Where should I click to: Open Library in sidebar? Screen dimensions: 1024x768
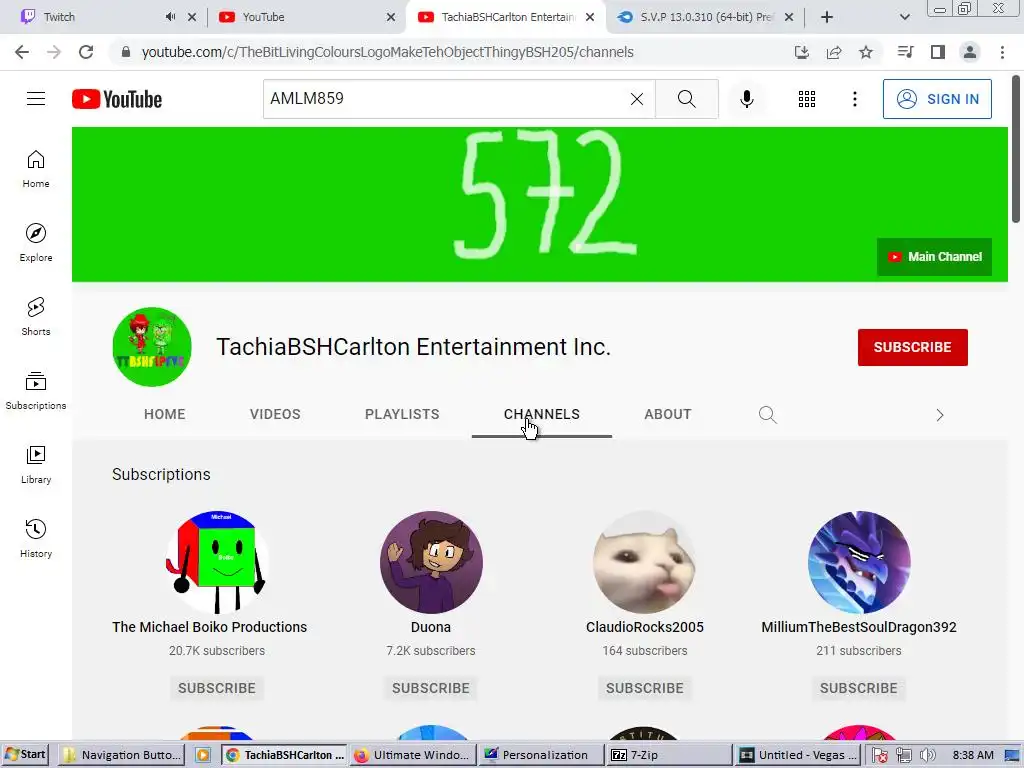pyautogui.click(x=36, y=464)
